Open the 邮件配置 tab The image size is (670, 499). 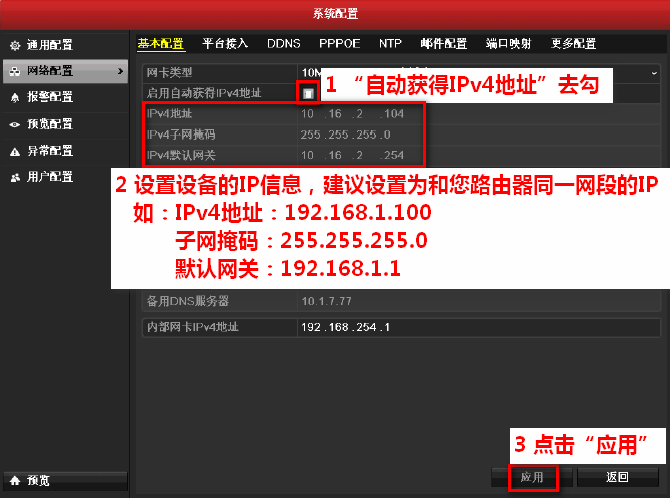click(x=444, y=44)
